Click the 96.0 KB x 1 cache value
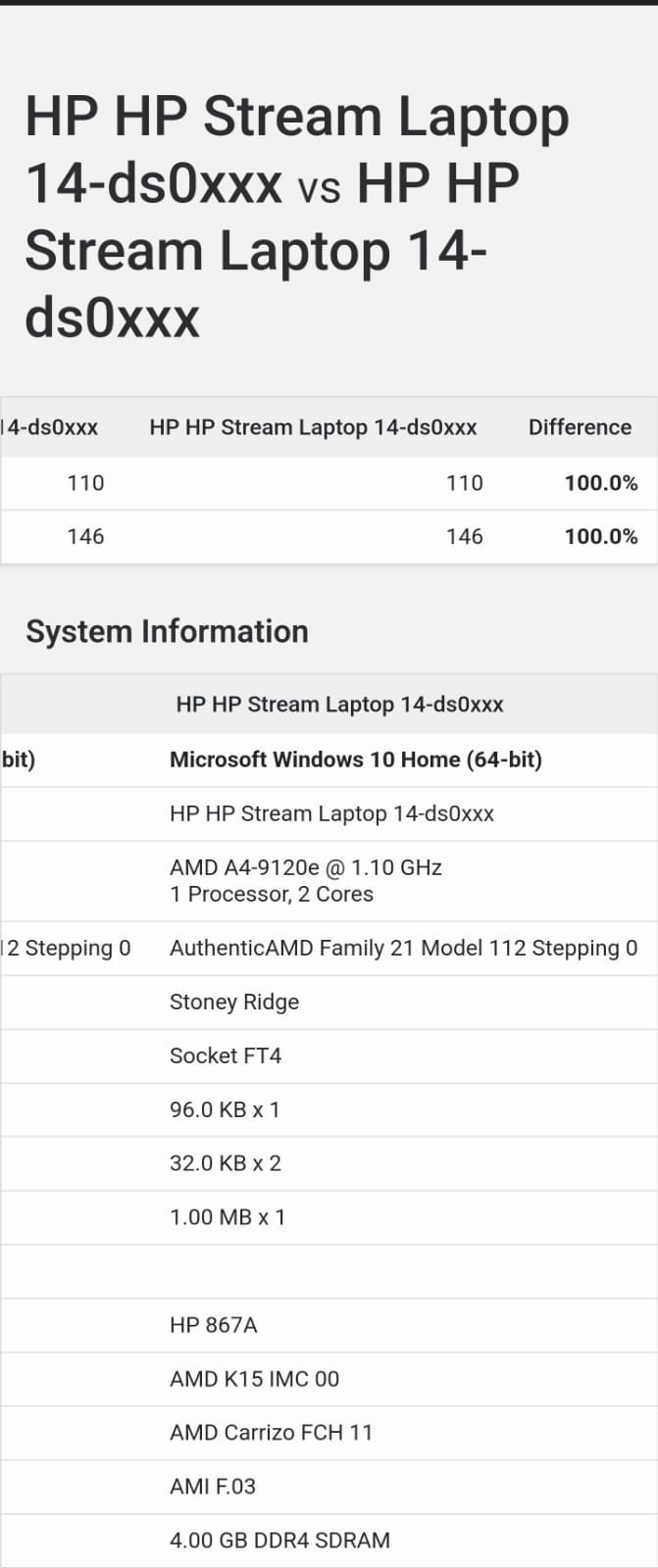Screen dimensions: 658x1568 [225, 1109]
